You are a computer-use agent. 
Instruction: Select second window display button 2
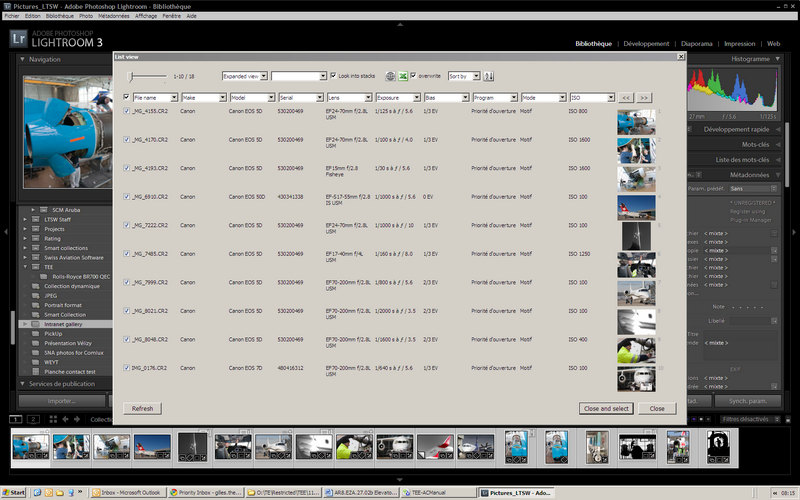(33, 419)
